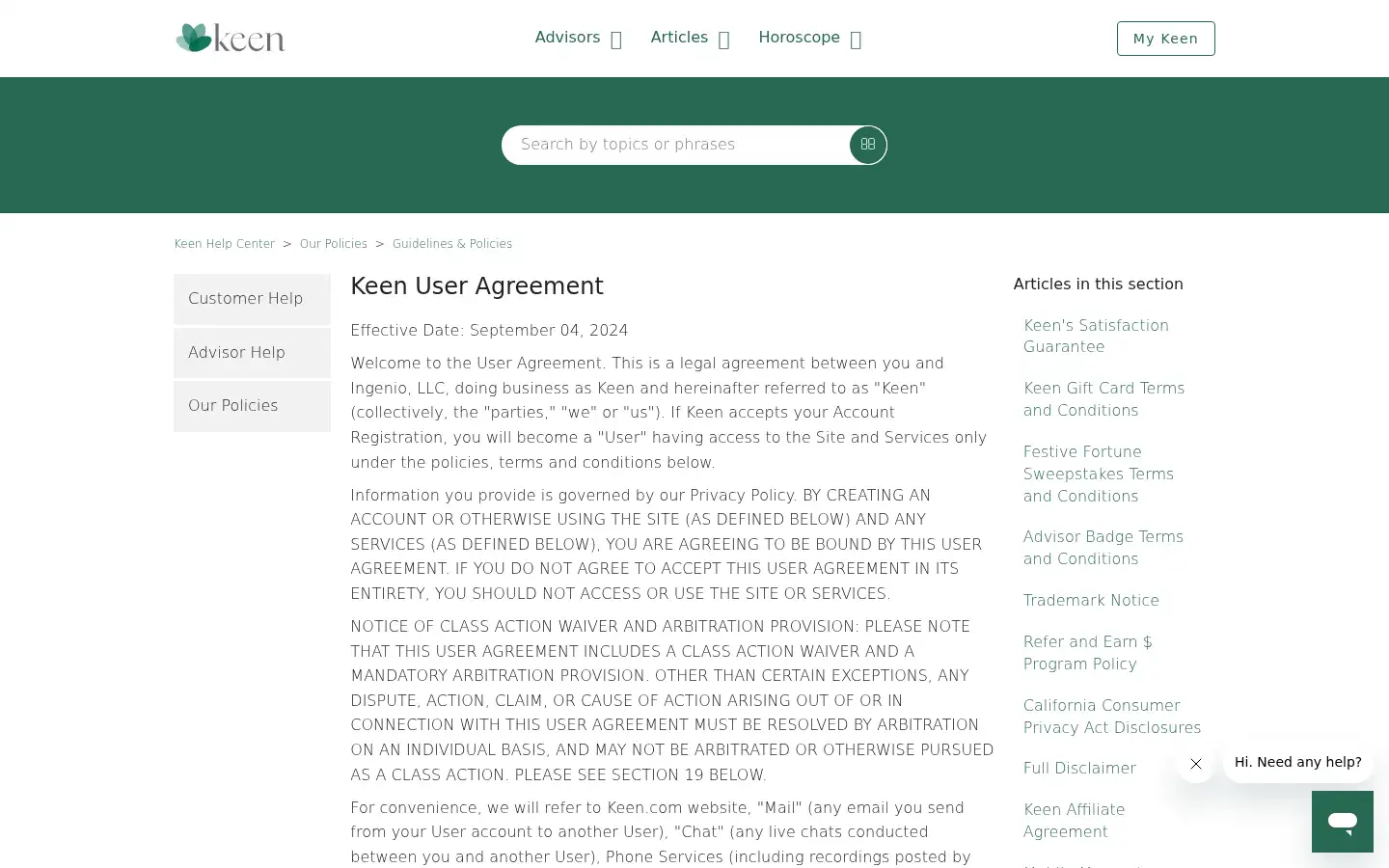Open Advisor Badge Terms and Conditions
Image resolution: width=1389 pixels, height=868 pixels.
1103,548
